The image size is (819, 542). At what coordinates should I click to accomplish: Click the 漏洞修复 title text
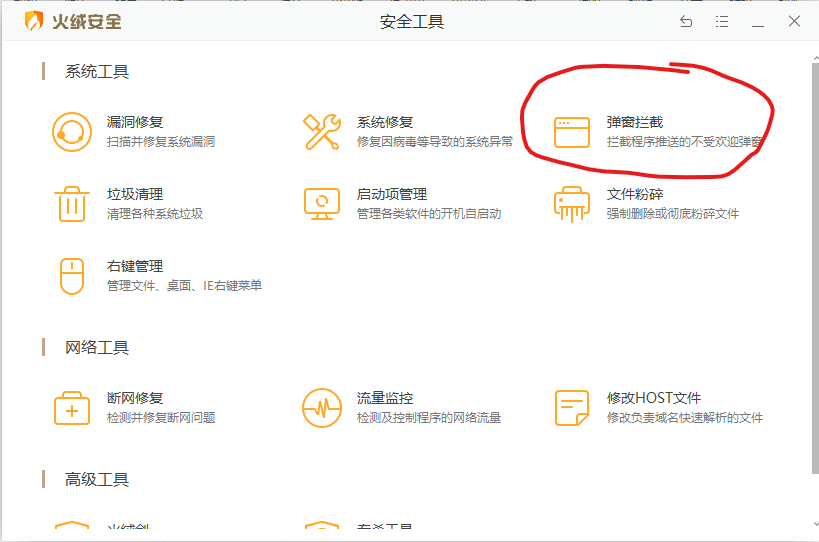coord(135,122)
